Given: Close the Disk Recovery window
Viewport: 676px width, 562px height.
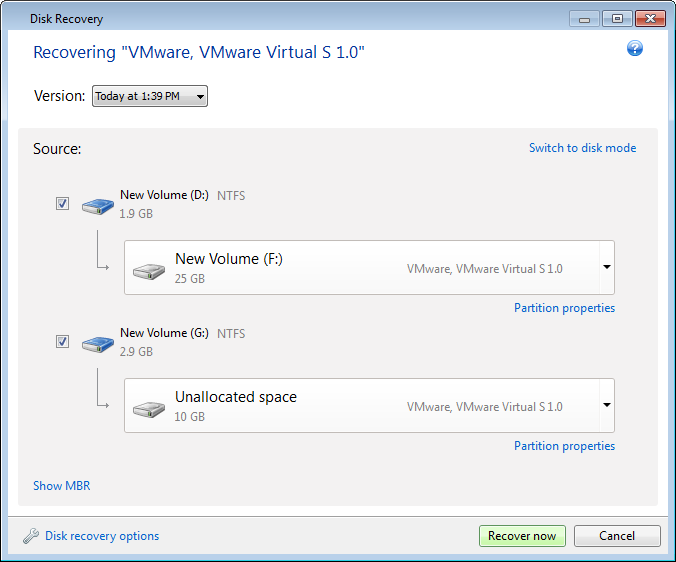Looking at the screenshot, I should (650, 19).
